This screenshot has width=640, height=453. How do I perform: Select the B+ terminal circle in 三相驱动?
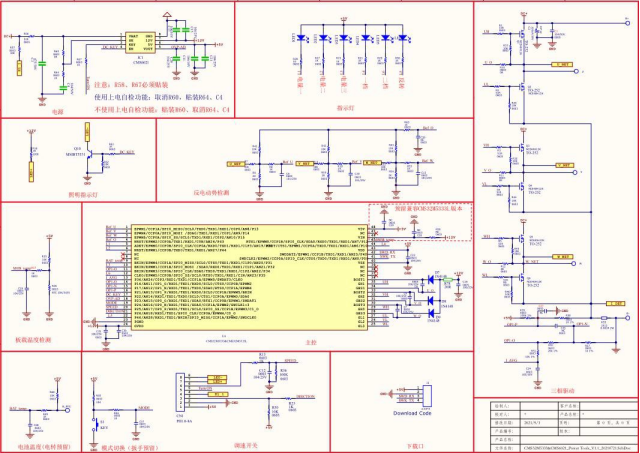pyautogui.click(x=627, y=23)
